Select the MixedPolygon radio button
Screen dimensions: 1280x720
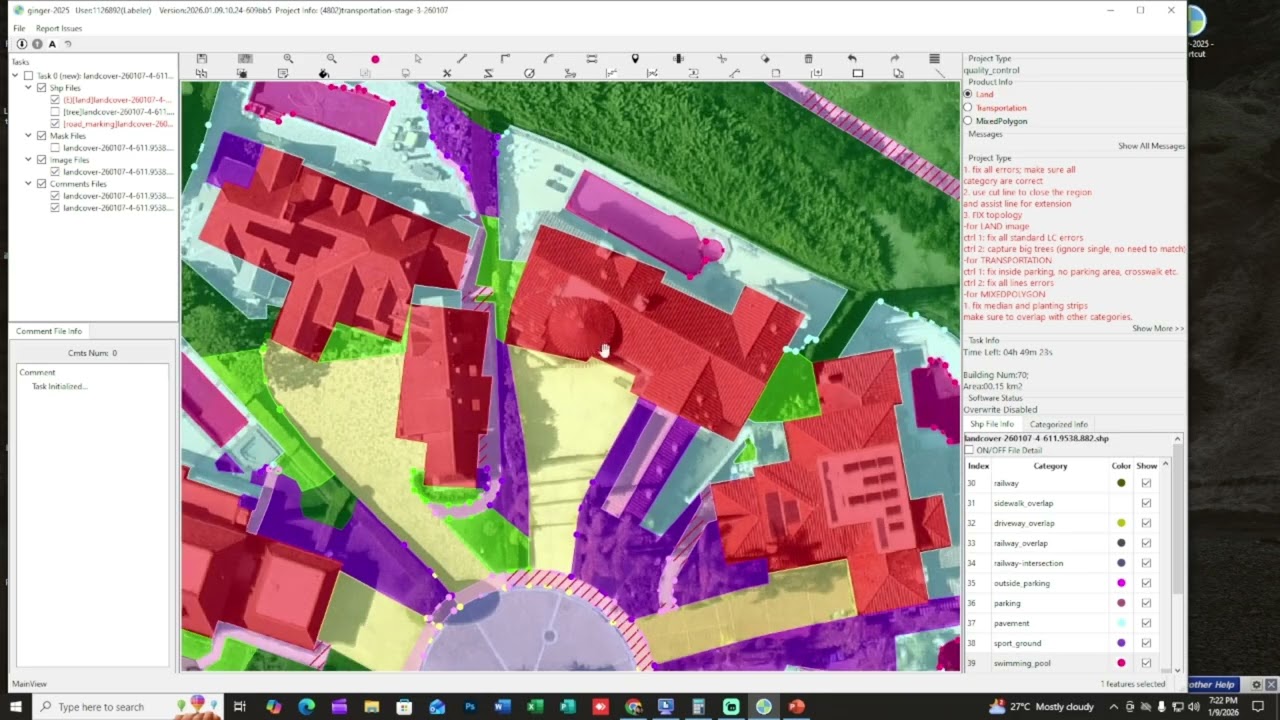[967, 121]
